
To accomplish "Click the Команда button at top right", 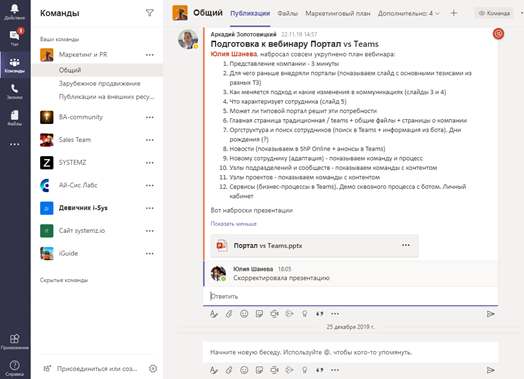I will coord(494,13).
